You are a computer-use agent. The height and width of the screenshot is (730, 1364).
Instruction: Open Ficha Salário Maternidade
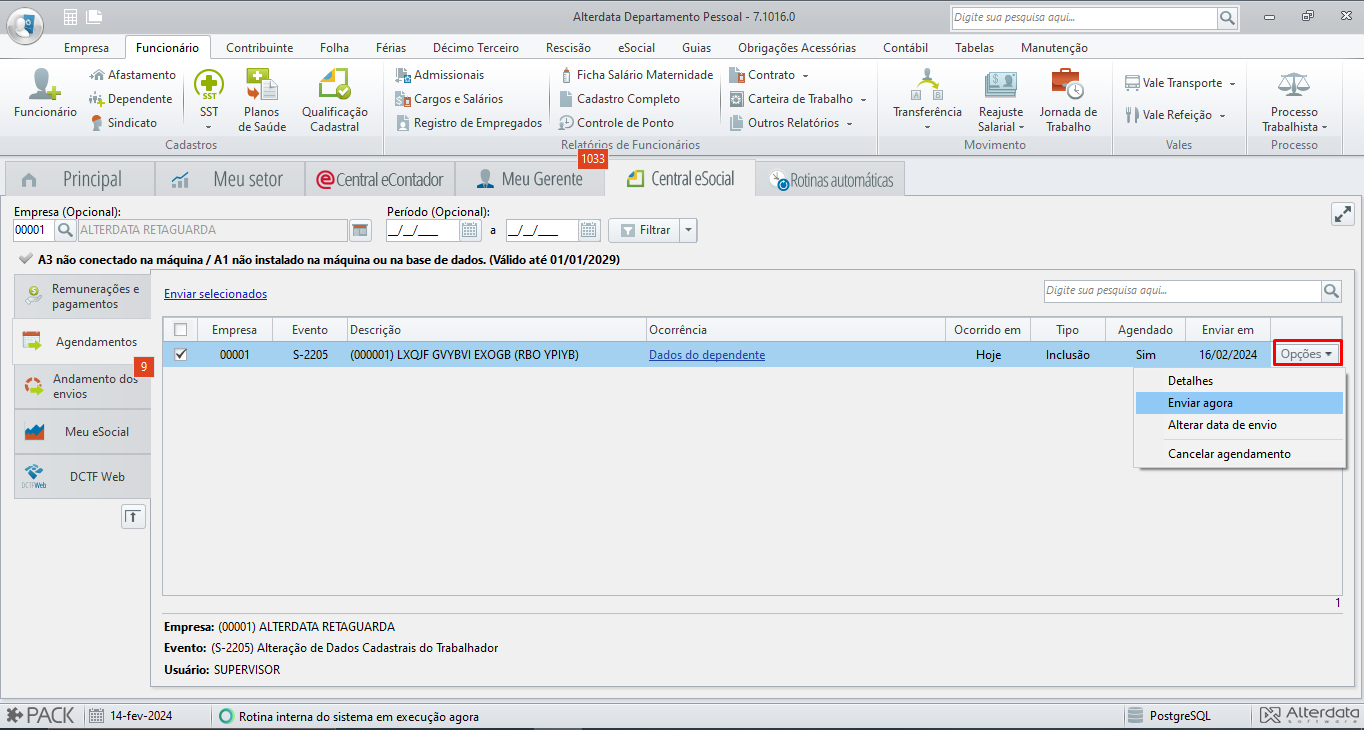(x=636, y=75)
